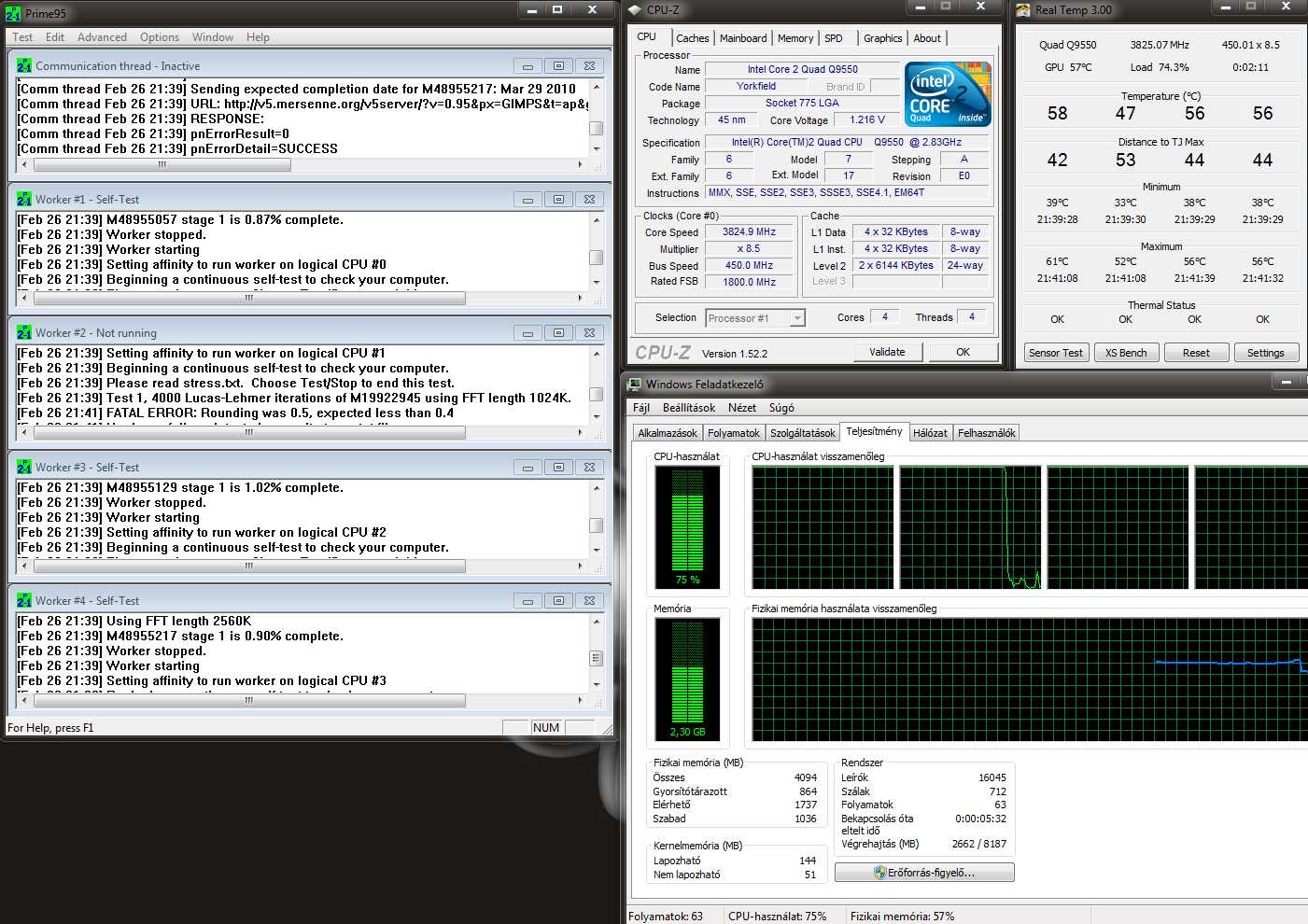Switch to the Folyamatok tab
The height and width of the screenshot is (924, 1308).
[734, 433]
